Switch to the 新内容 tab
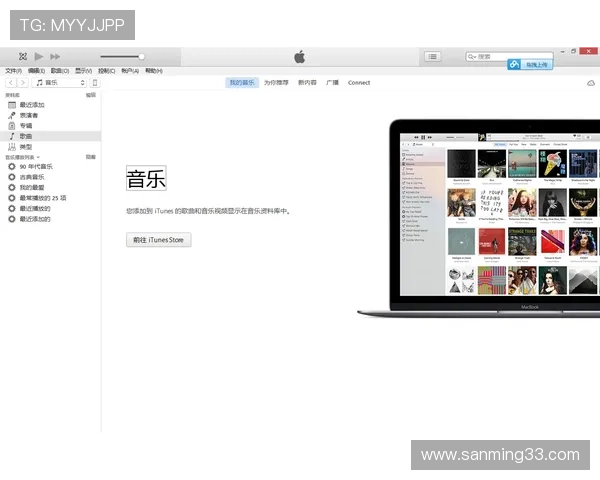This screenshot has height=480, width=600. tap(307, 83)
